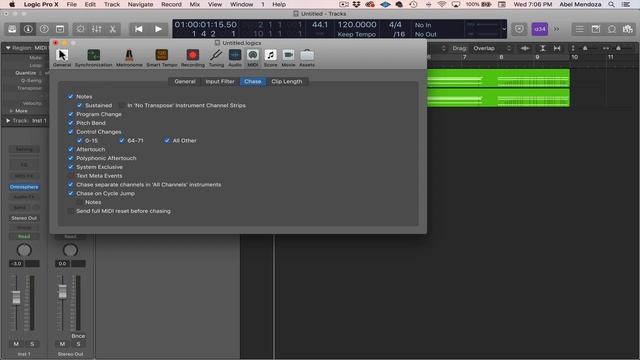The image size is (640, 360).
Task: Toggle System Exclusive checkbox
Action: (71, 167)
